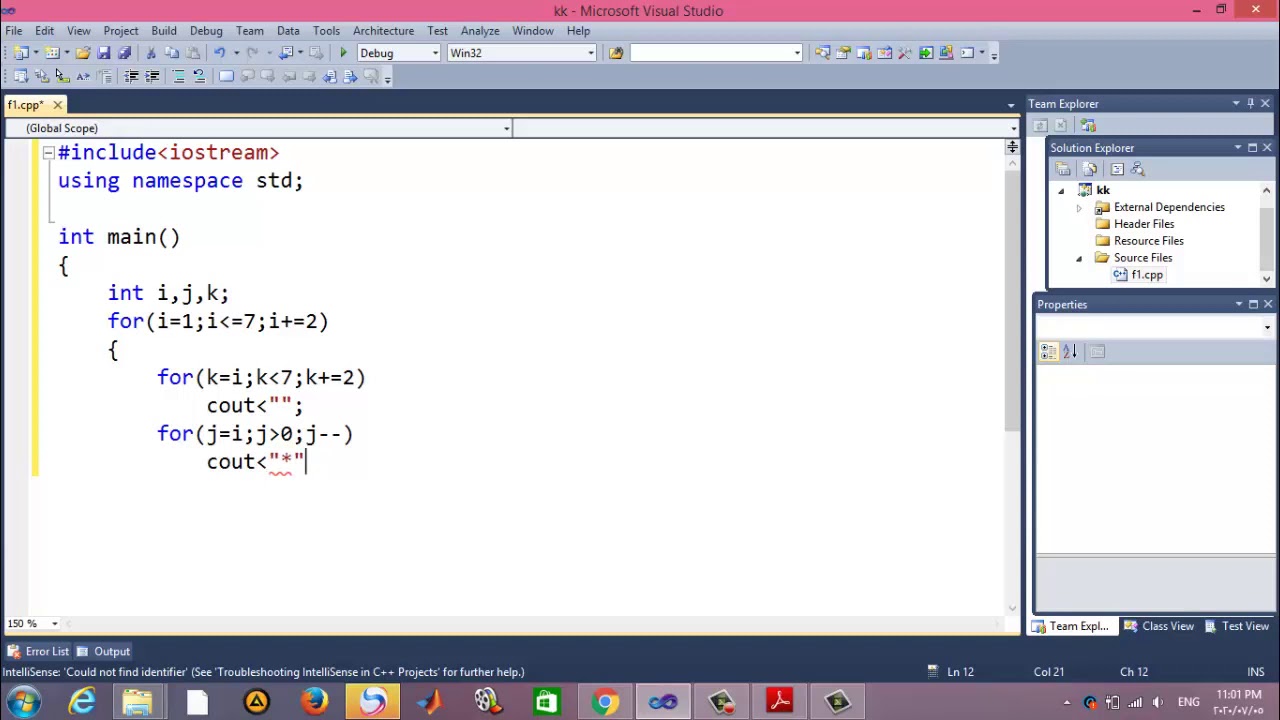Open the Output tab
The height and width of the screenshot is (720, 1280).
(105, 651)
